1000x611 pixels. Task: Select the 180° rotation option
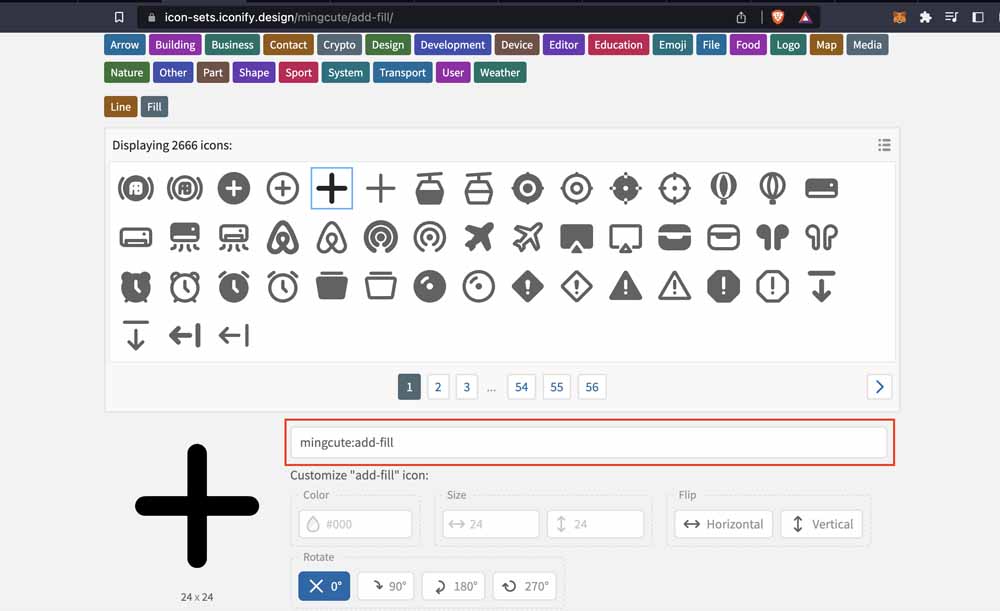pyautogui.click(x=453, y=586)
